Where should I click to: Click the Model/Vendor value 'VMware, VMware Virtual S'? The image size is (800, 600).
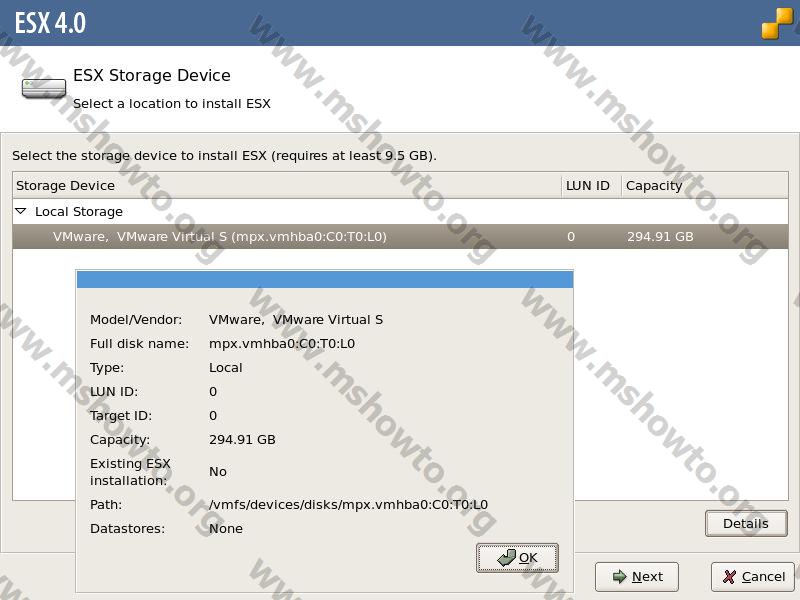[x=296, y=320]
